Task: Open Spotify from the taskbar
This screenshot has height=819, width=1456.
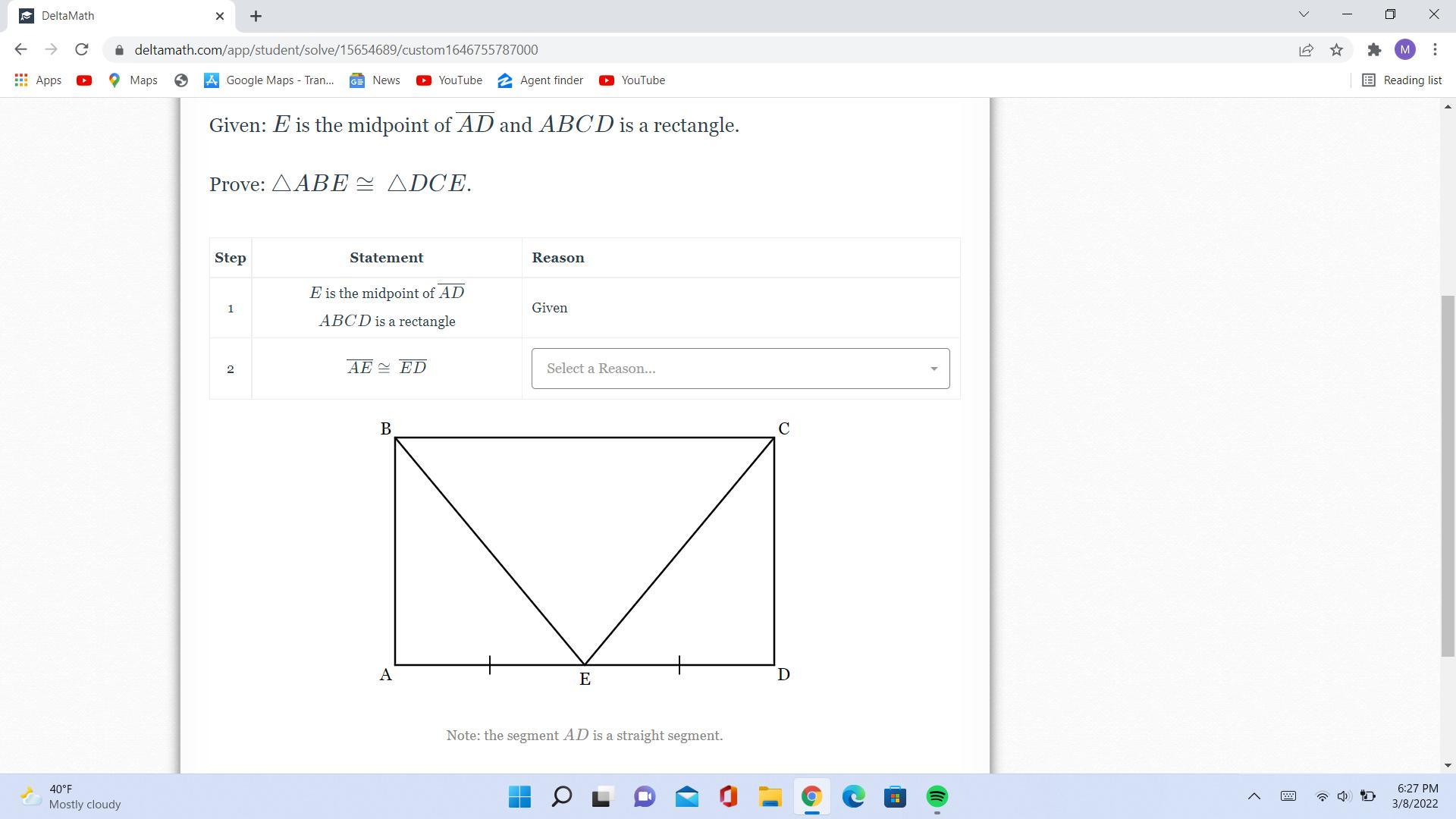Action: click(937, 797)
